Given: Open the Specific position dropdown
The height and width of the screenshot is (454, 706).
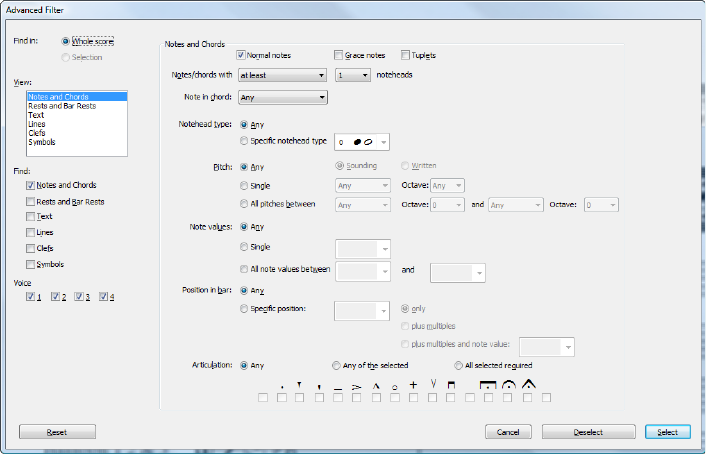Looking at the screenshot, I should click(x=362, y=311).
